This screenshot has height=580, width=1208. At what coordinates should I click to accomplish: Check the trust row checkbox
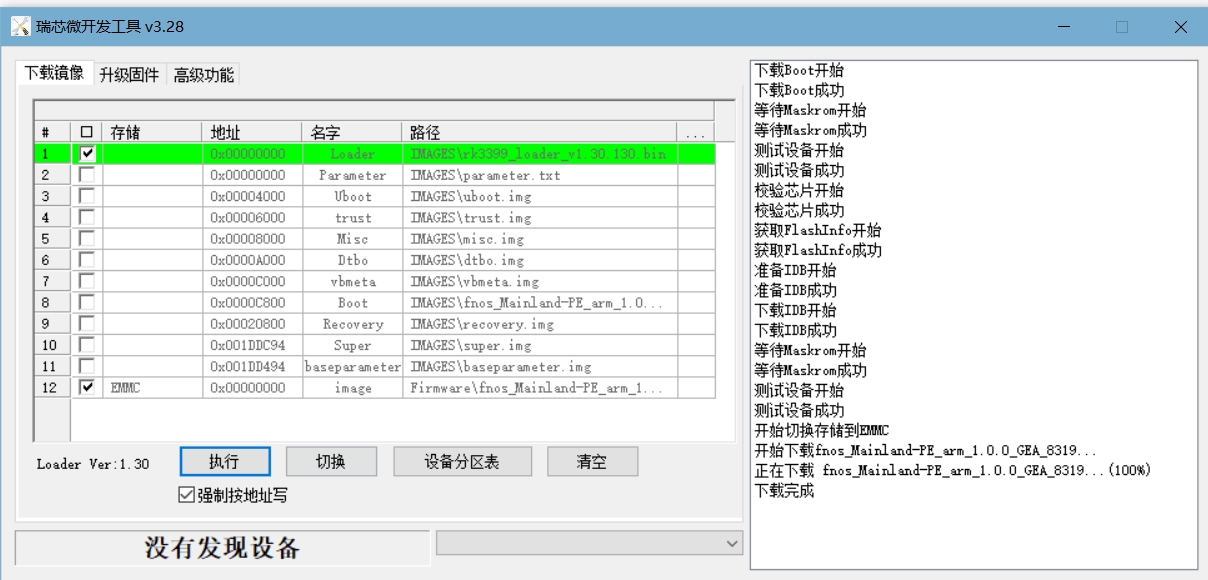pyautogui.click(x=87, y=217)
